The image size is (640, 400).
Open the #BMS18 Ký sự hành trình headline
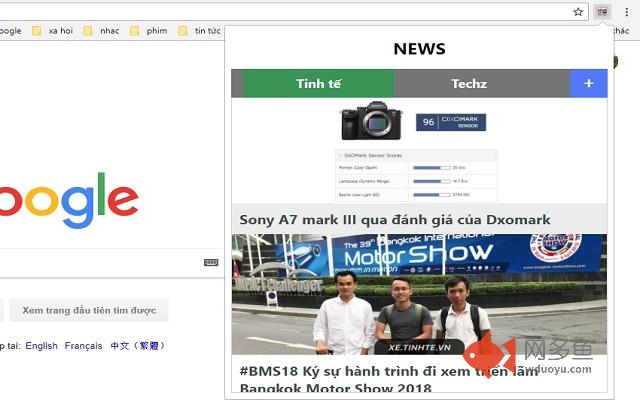(389, 380)
